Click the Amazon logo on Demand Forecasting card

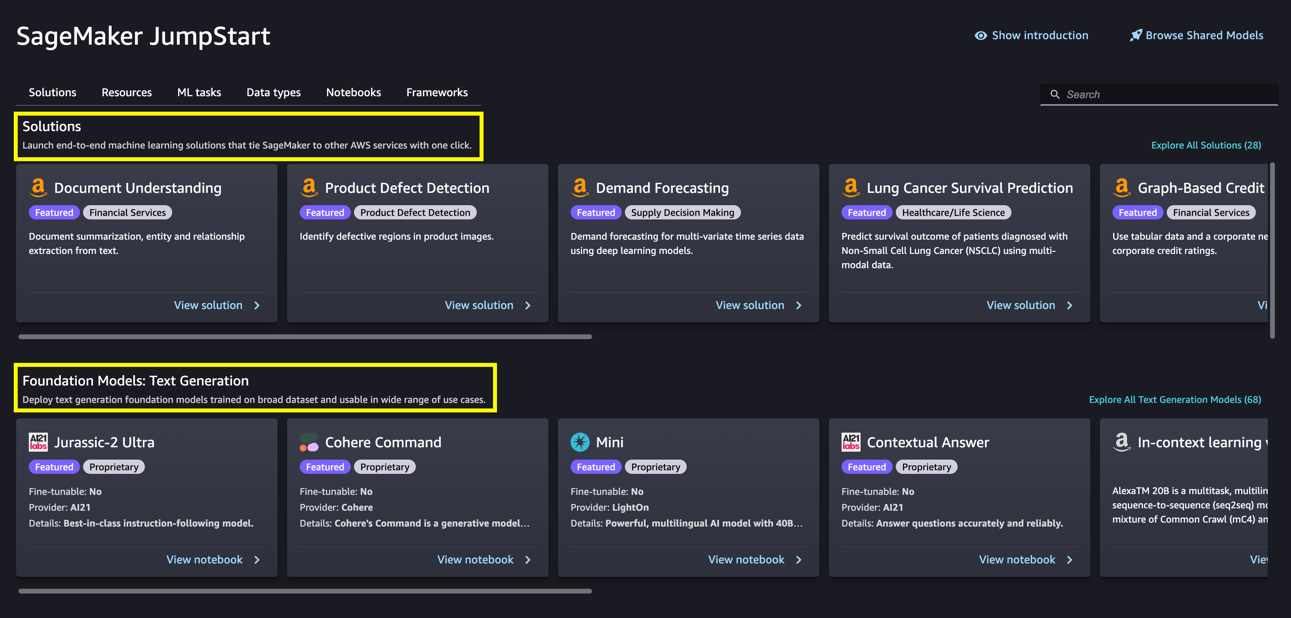[580, 187]
